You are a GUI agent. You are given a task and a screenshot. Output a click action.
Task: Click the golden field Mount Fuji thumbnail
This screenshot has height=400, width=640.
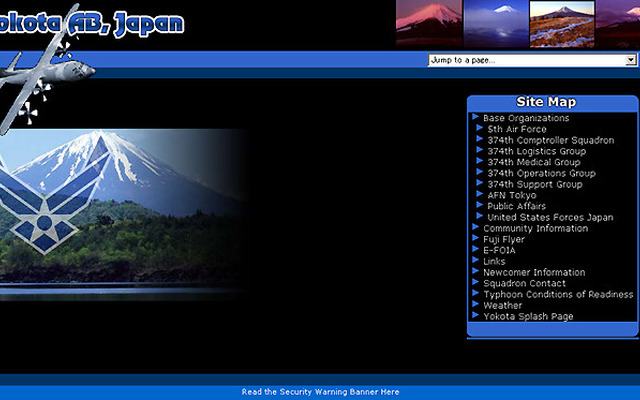point(562,24)
